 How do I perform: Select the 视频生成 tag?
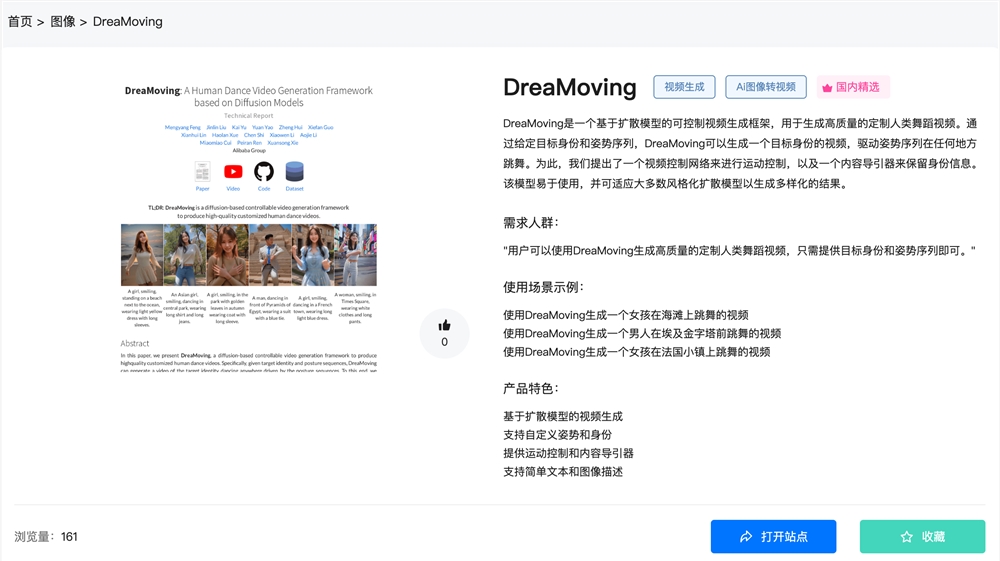pyautogui.click(x=684, y=87)
